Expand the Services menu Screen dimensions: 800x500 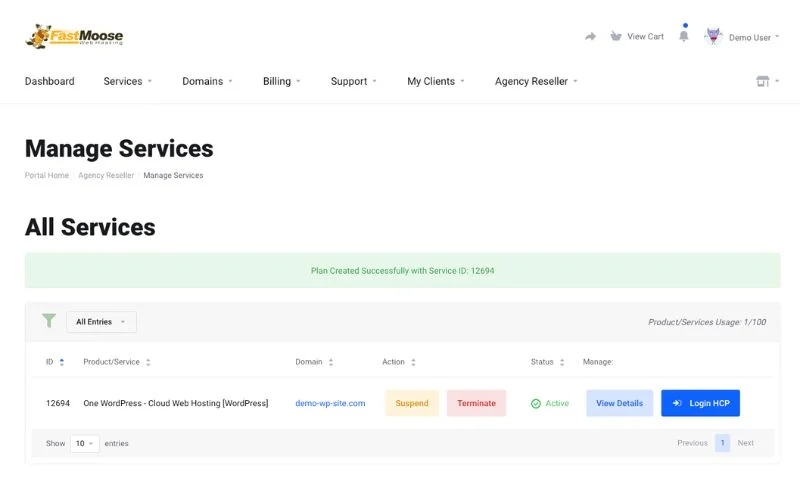pos(128,81)
